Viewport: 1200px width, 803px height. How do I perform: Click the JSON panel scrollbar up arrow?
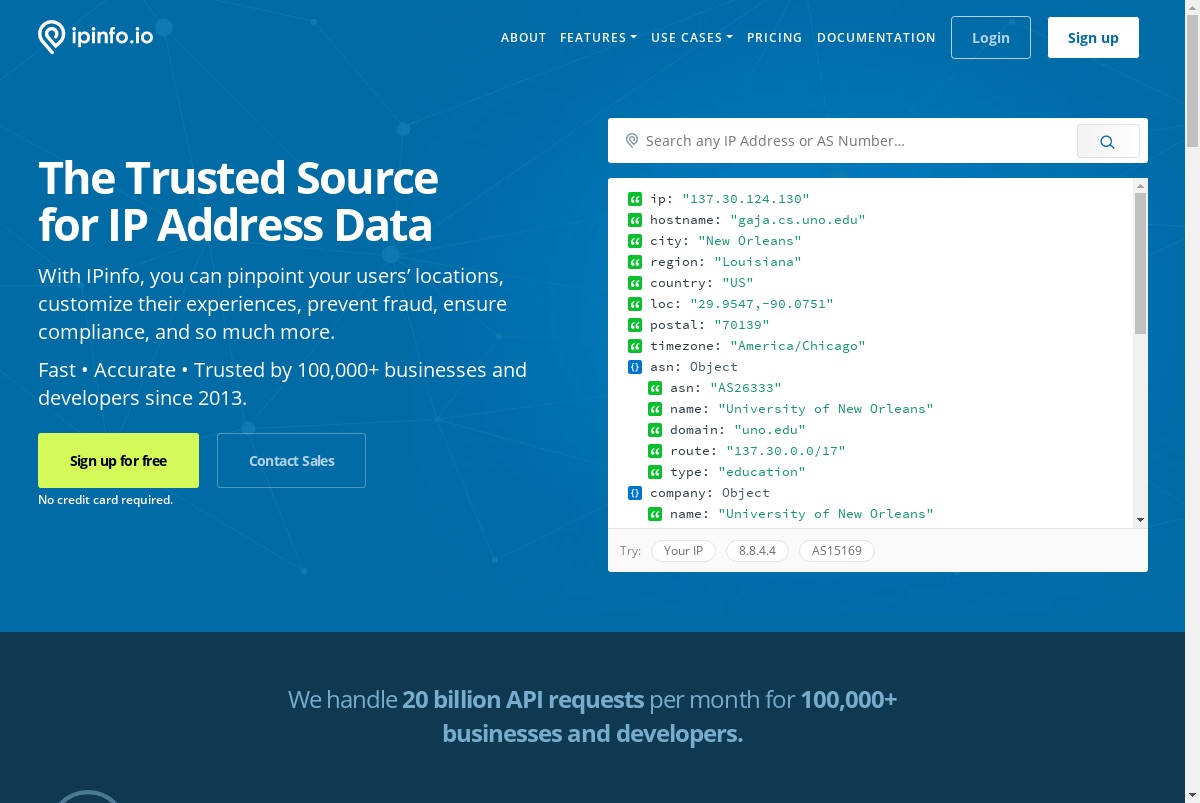(1140, 186)
